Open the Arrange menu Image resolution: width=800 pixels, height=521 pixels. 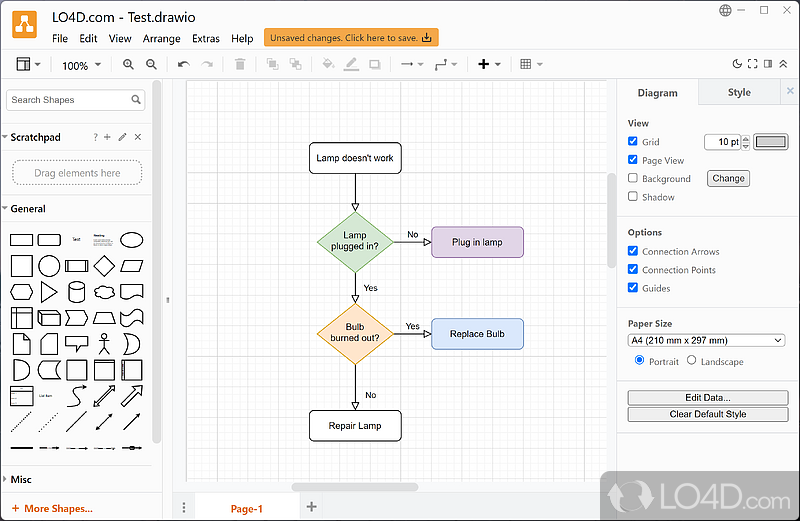[x=161, y=38]
